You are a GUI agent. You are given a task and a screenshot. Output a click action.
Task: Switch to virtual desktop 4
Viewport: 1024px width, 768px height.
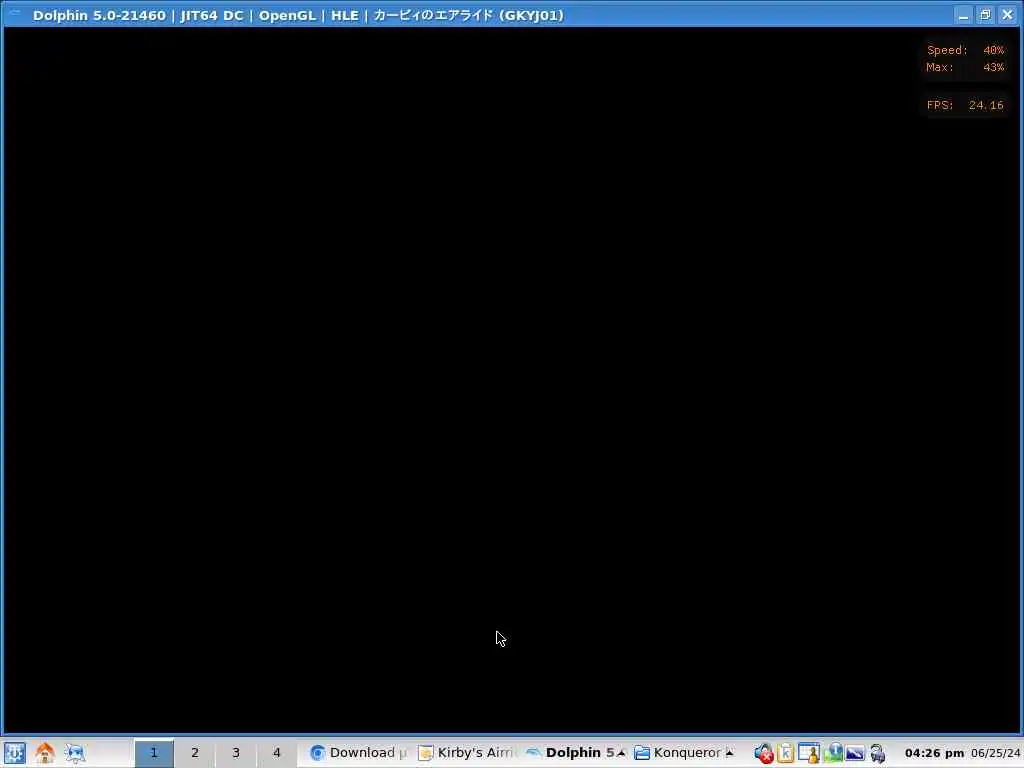pyautogui.click(x=276, y=753)
